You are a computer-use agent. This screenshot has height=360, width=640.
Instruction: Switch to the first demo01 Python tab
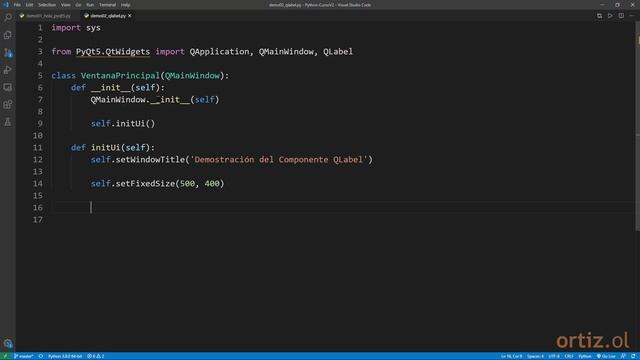coord(48,16)
